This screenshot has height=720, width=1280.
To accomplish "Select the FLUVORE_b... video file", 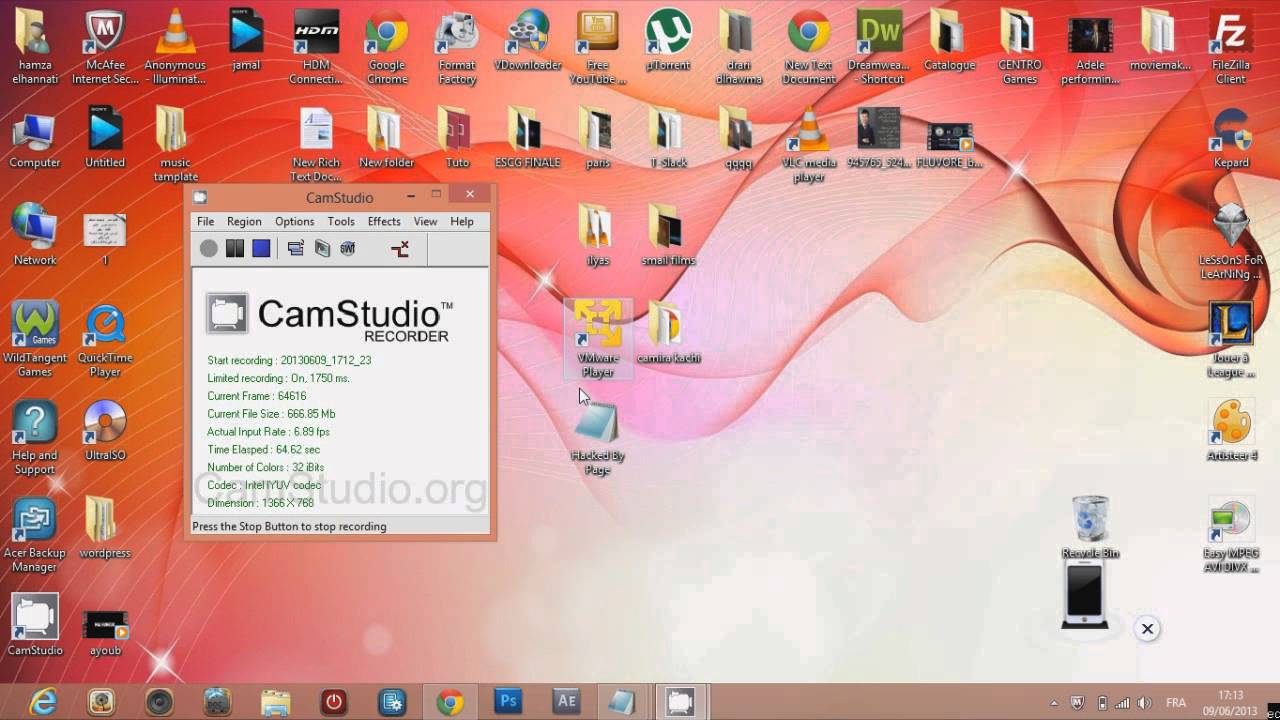I will tap(949, 145).
